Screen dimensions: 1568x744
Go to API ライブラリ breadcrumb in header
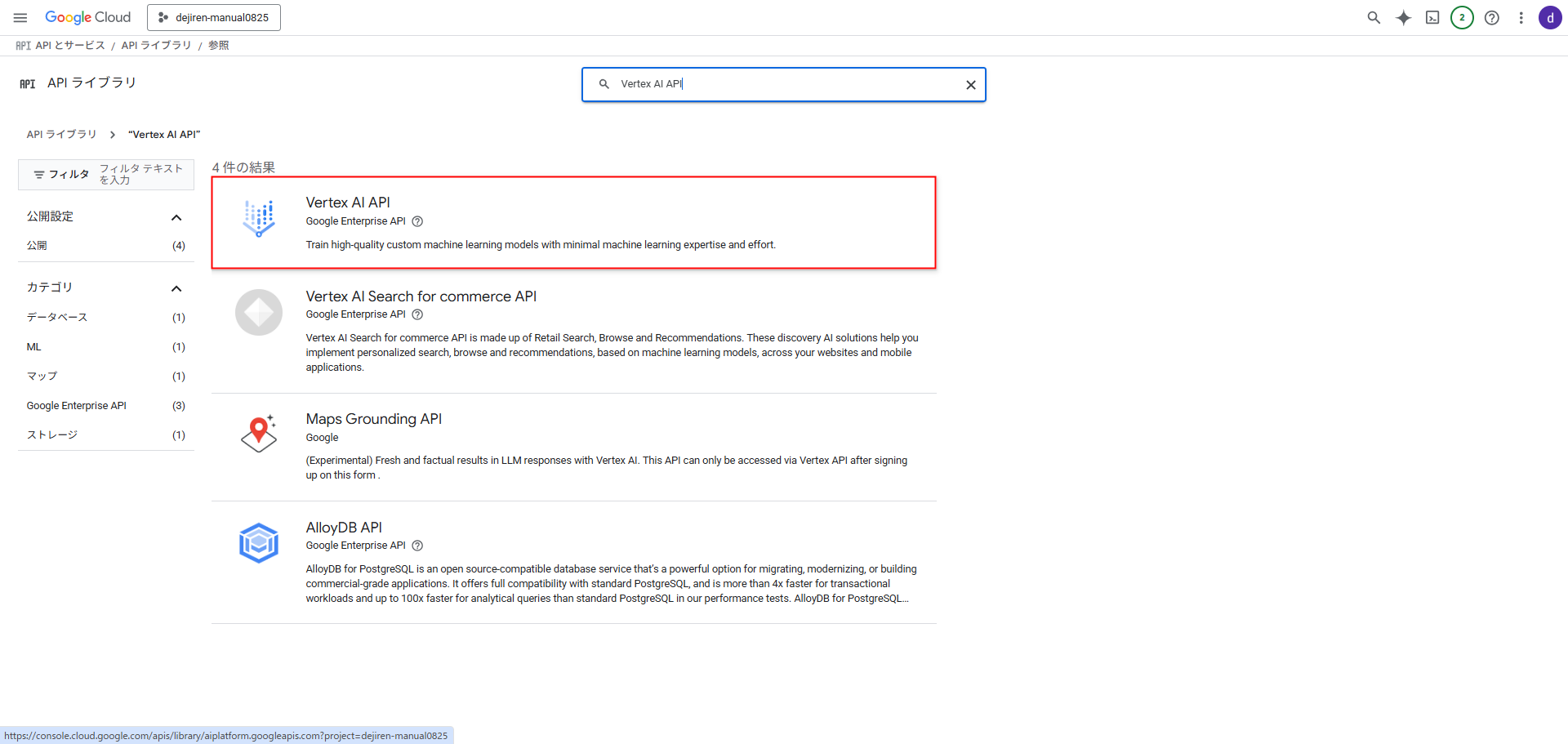(156, 46)
